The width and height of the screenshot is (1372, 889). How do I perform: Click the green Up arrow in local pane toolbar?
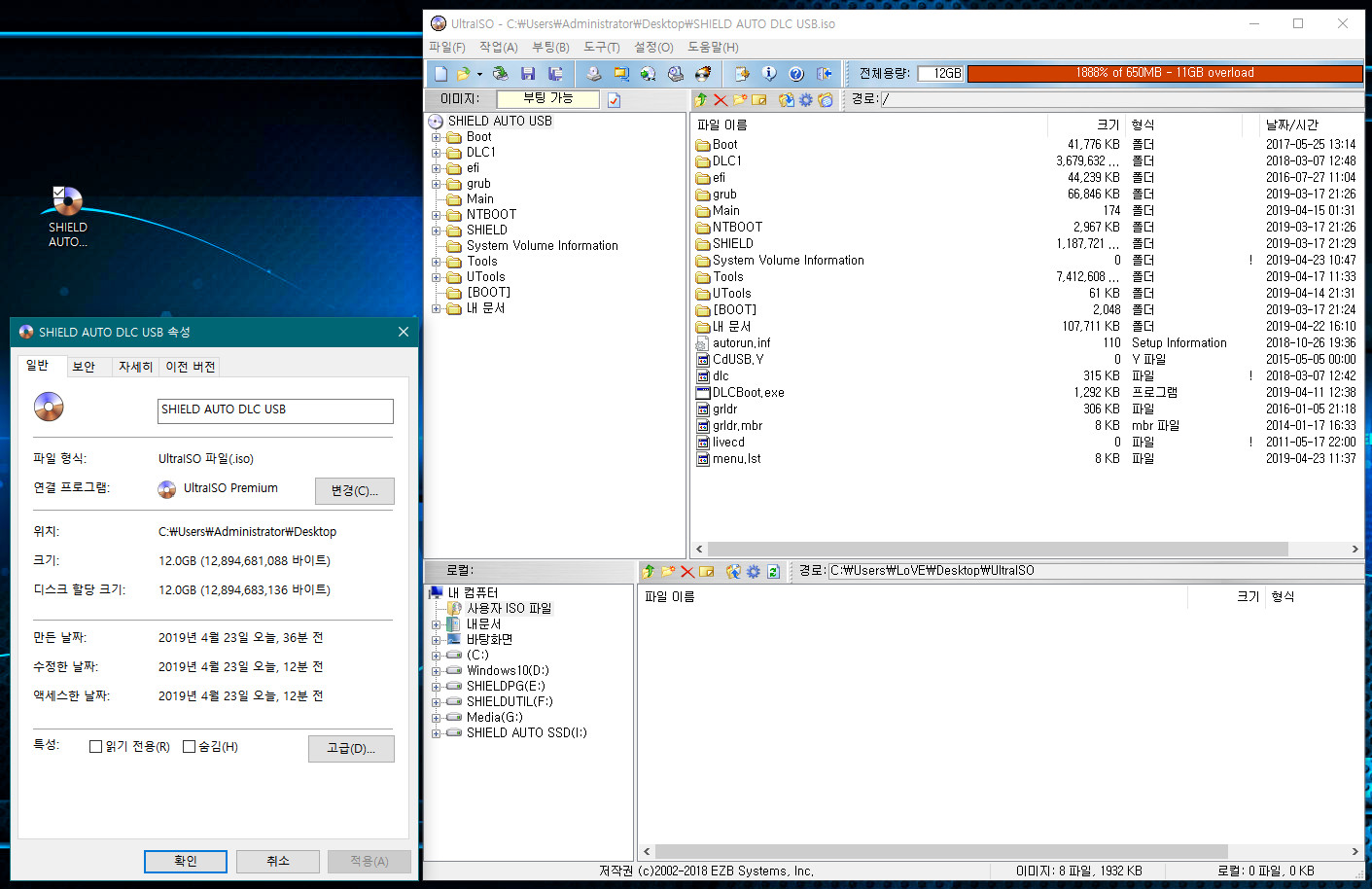(x=649, y=571)
